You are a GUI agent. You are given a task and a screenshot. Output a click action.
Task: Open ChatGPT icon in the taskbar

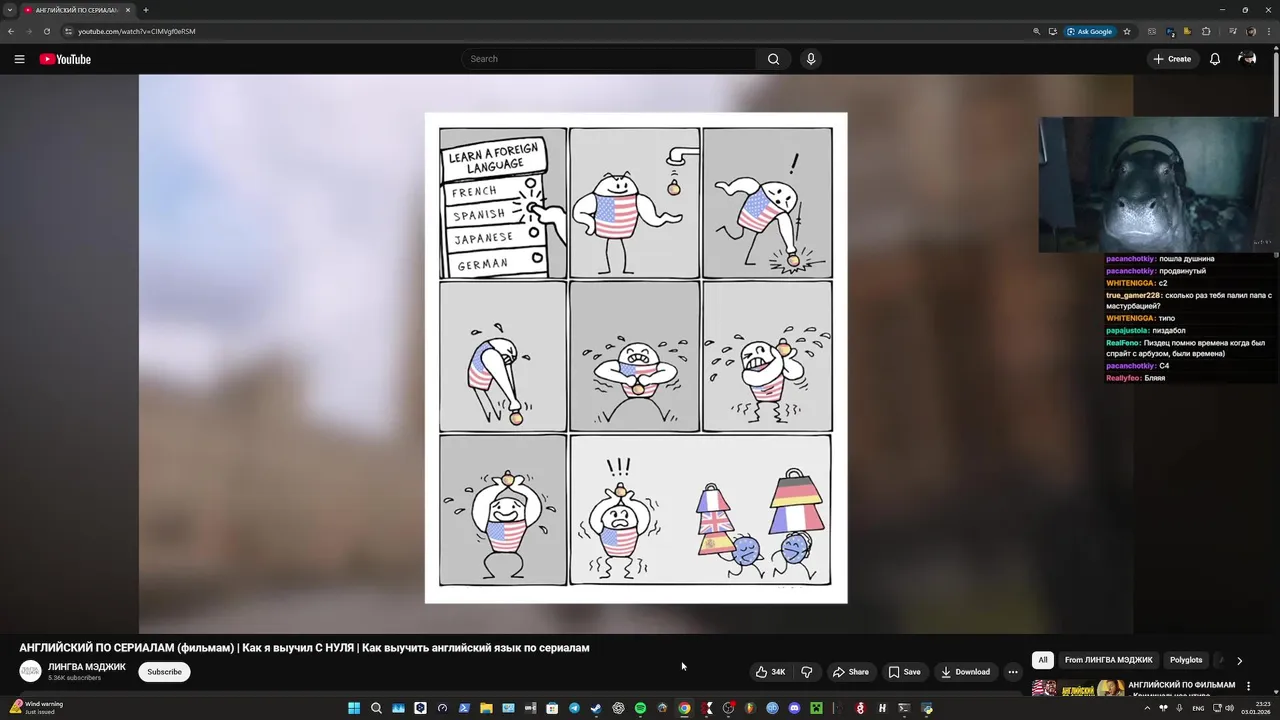618,708
